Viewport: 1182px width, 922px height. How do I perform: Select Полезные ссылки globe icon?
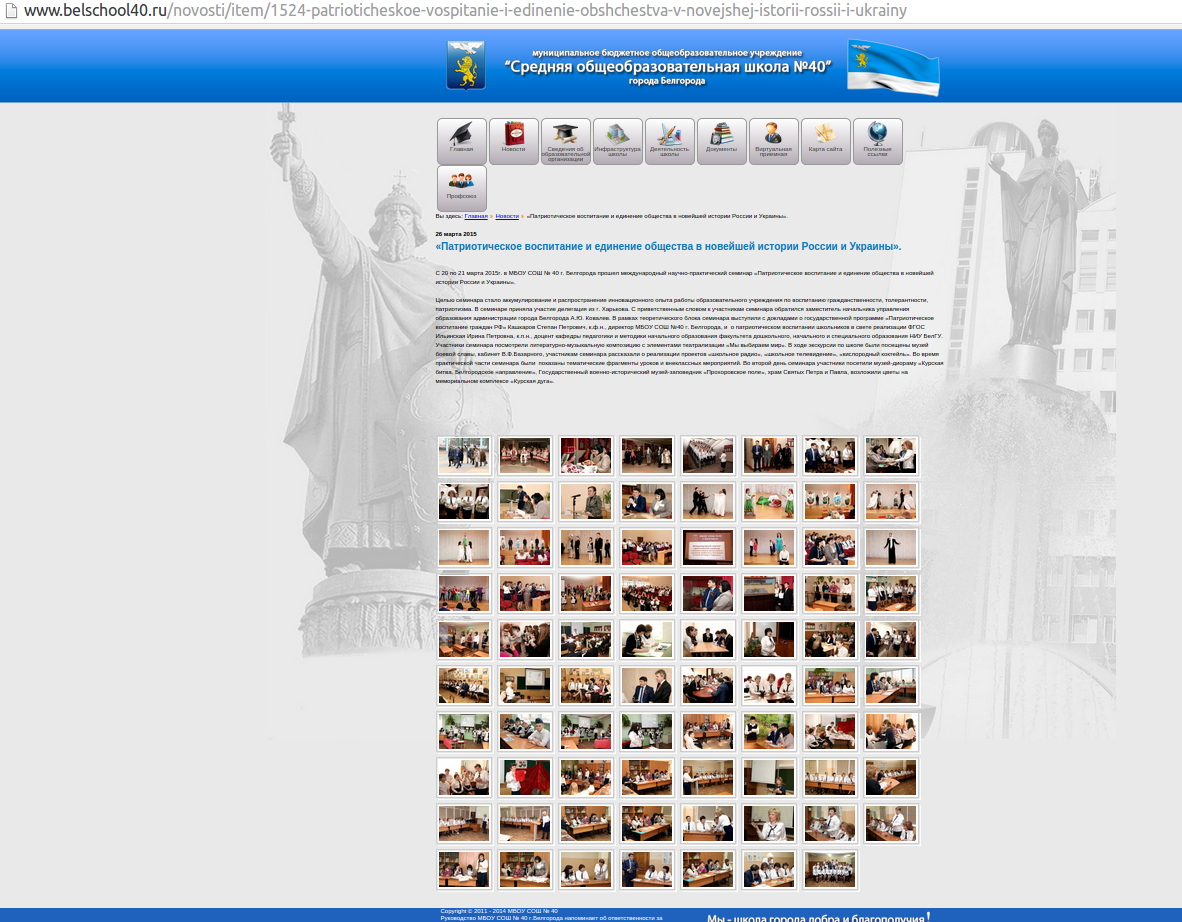878,141
